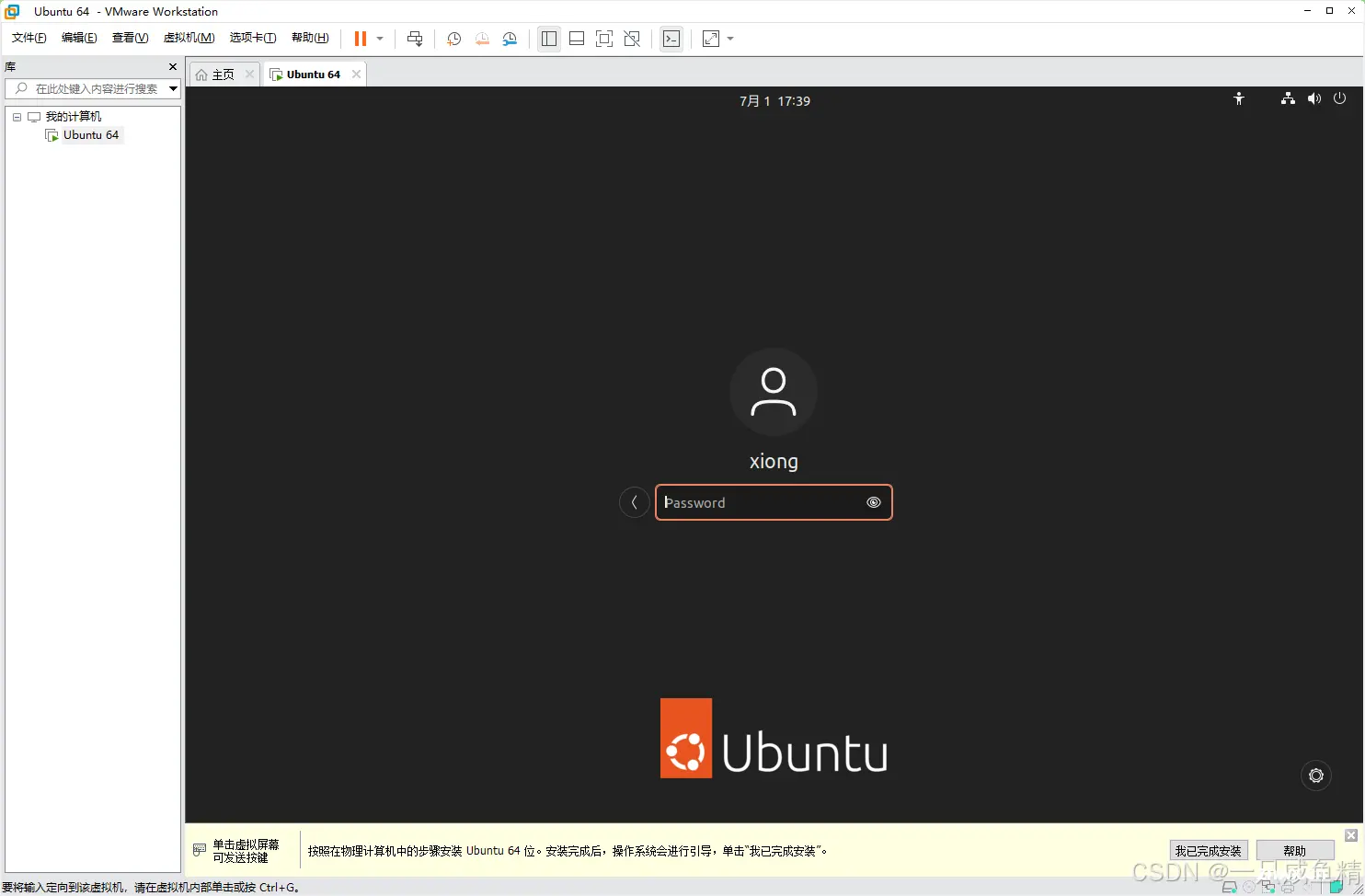
Task: Toggle Unity mode icon
Action: pos(632,39)
